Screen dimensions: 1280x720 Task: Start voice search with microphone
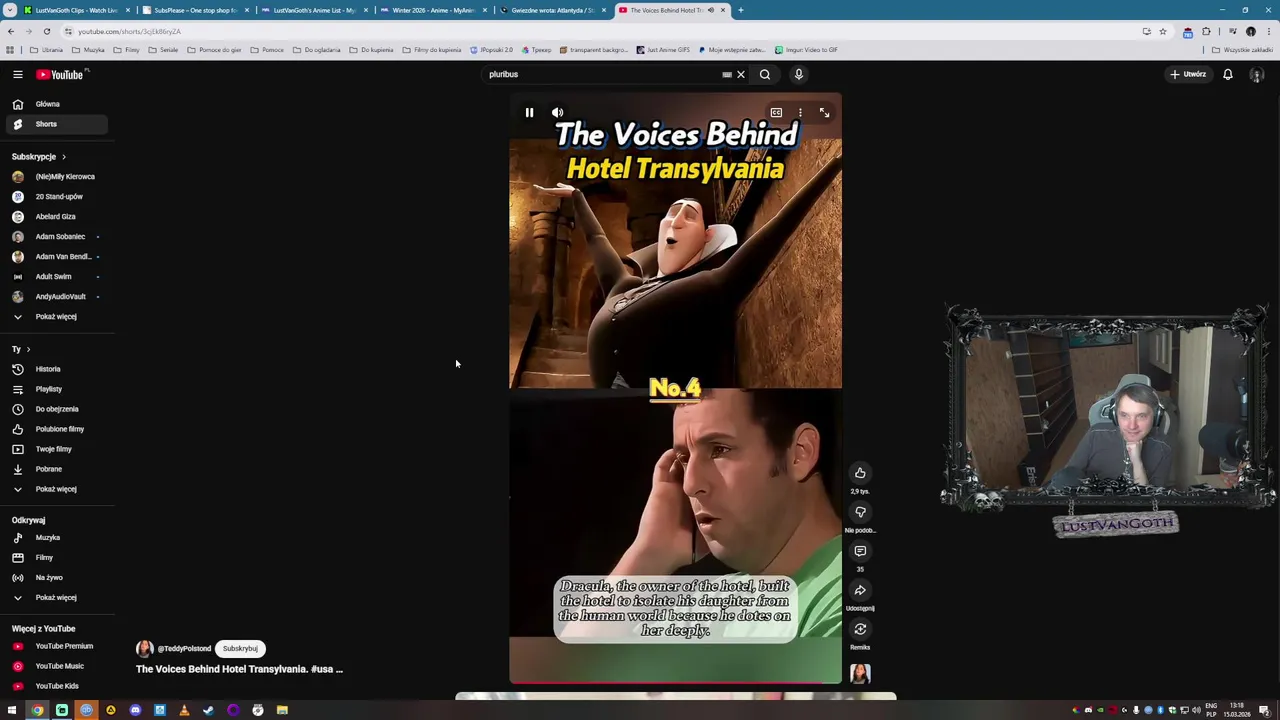point(798,74)
